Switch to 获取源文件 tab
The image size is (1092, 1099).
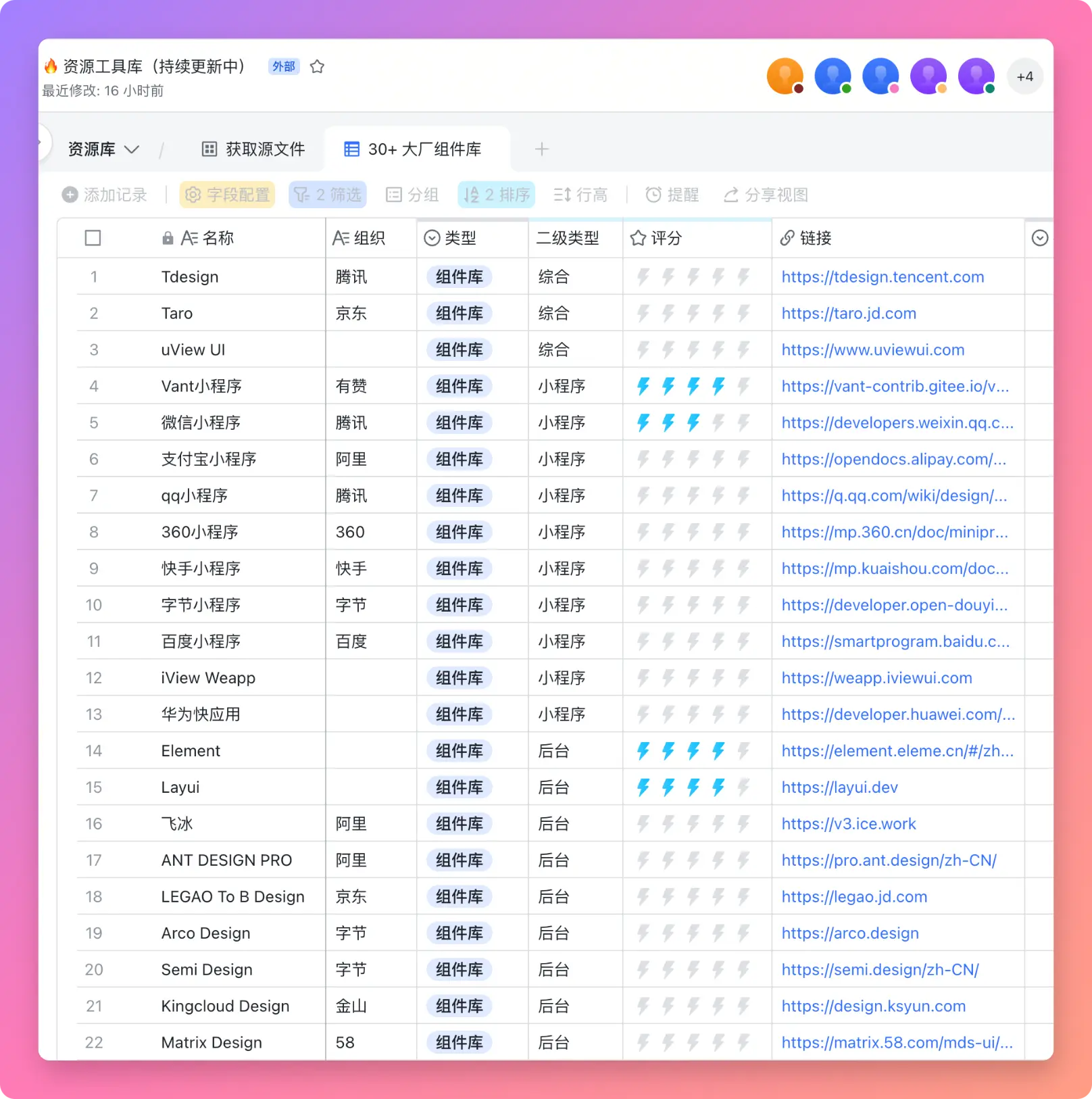point(254,149)
